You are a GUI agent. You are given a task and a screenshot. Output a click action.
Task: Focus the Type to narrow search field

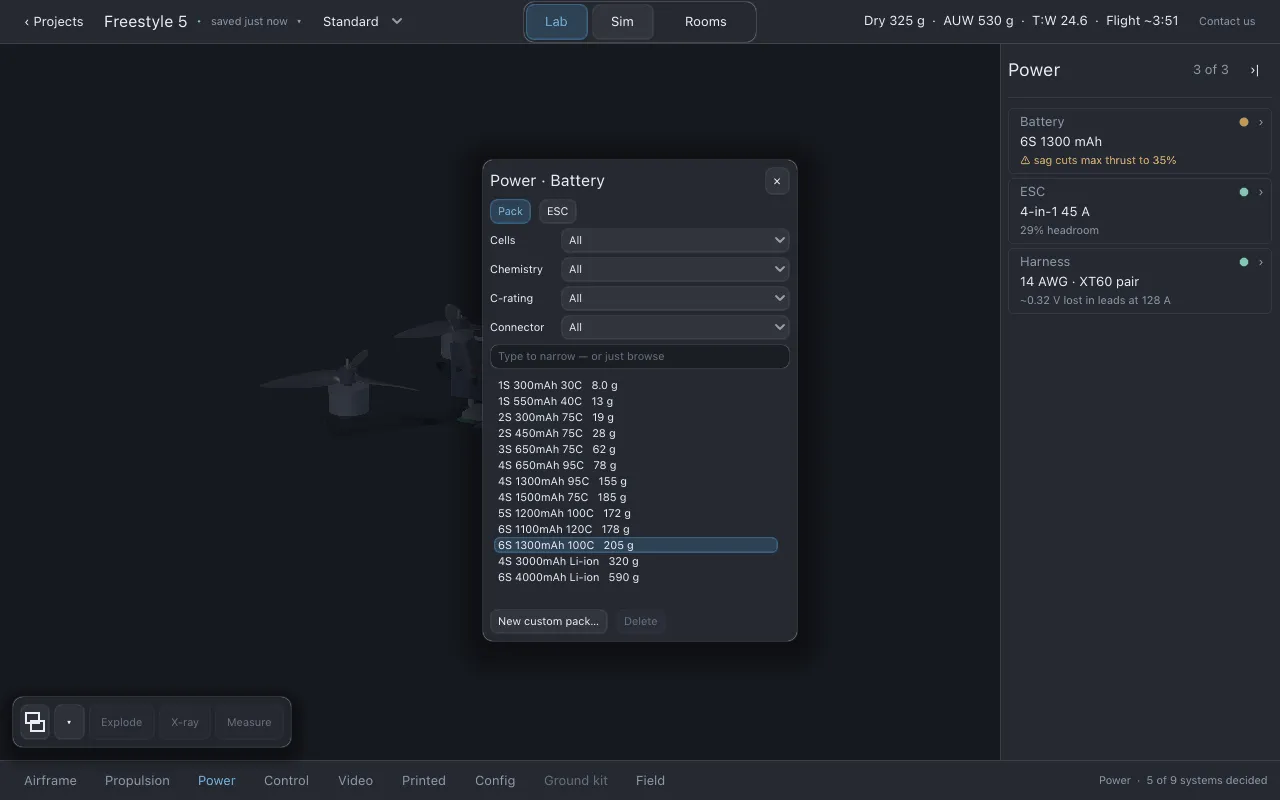point(640,356)
